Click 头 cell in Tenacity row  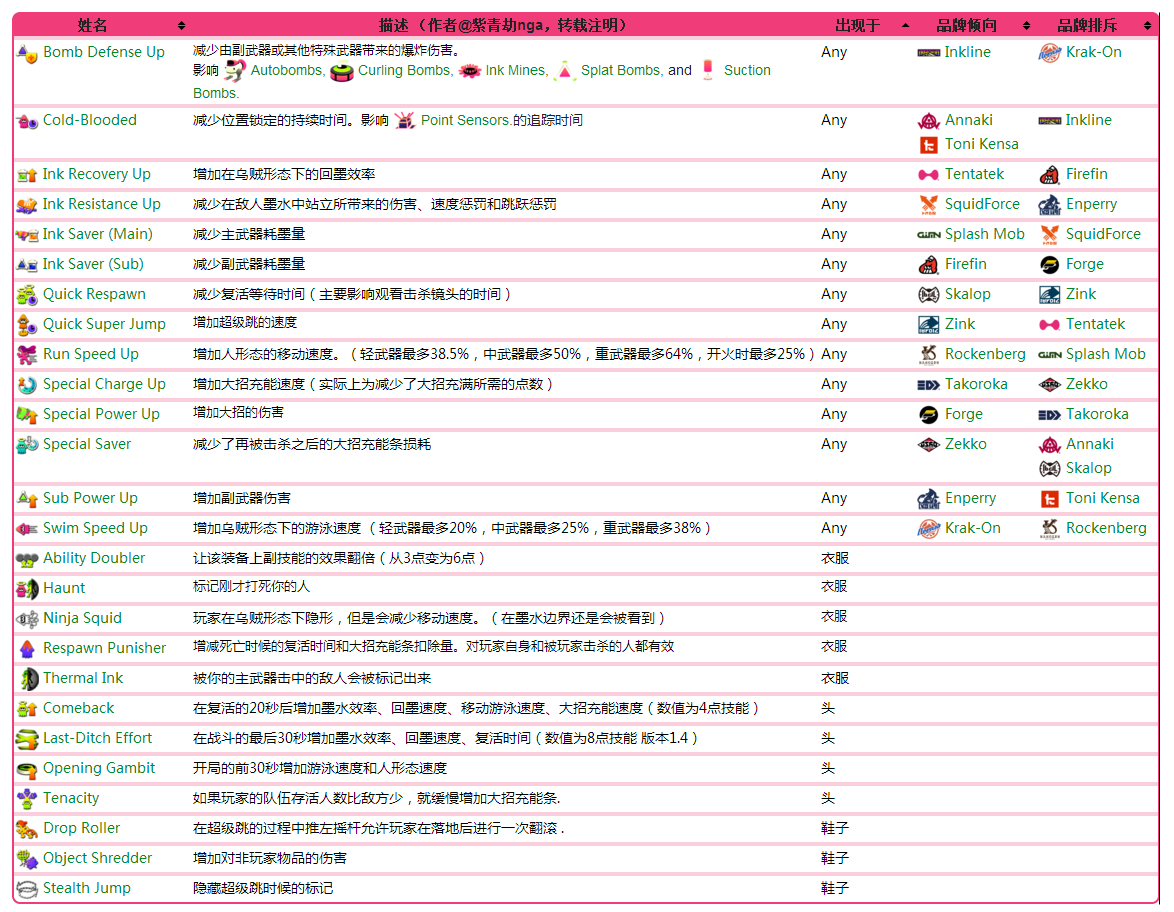point(827,798)
